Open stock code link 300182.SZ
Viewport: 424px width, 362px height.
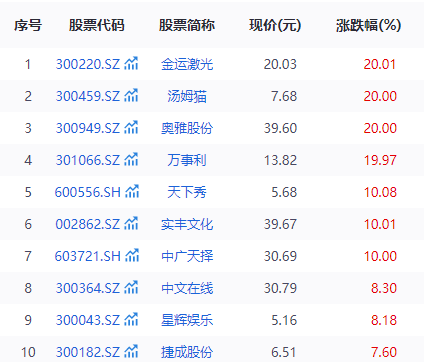coord(88,352)
